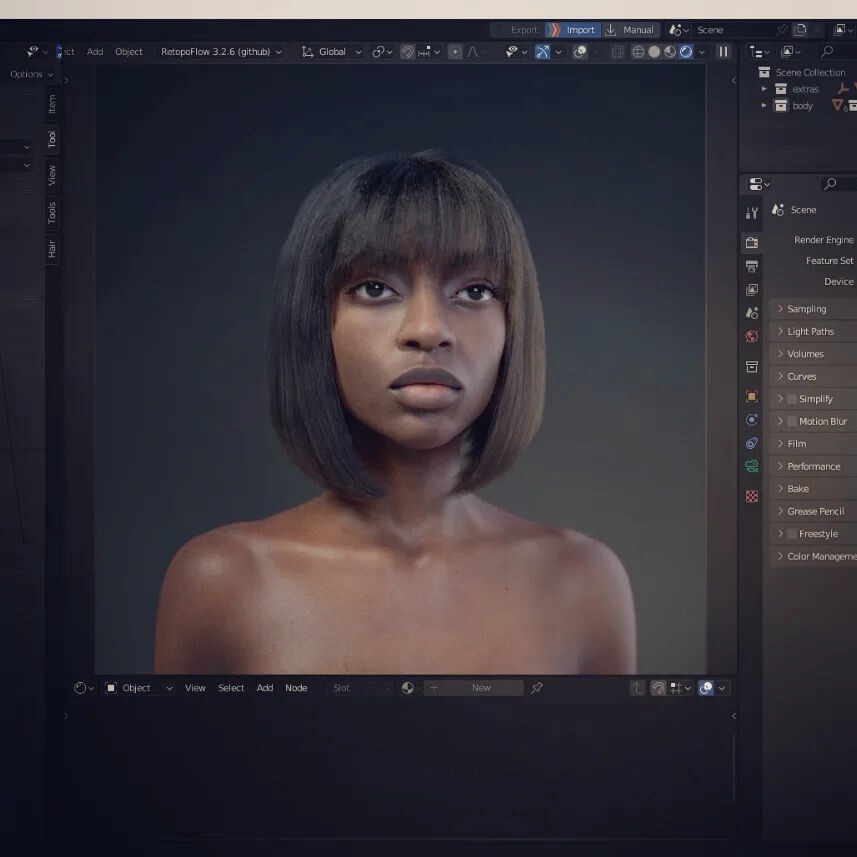Click the material sphere icon beside Slot
Screen dimensions: 857x857
(x=407, y=688)
